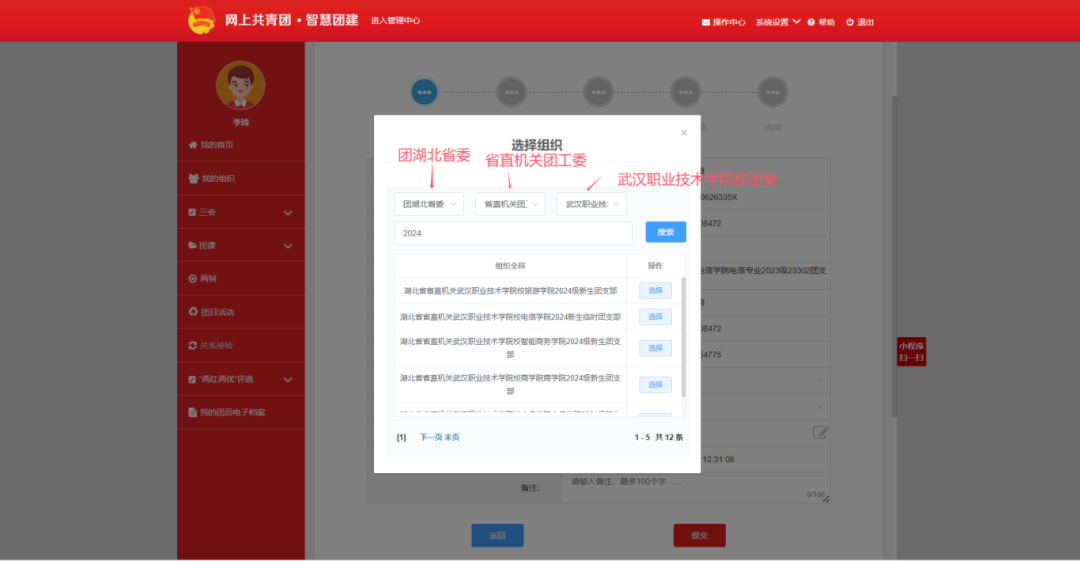Click the Youth League emblem logo
The image size is (1080, 561).
[x=201, y=20]
